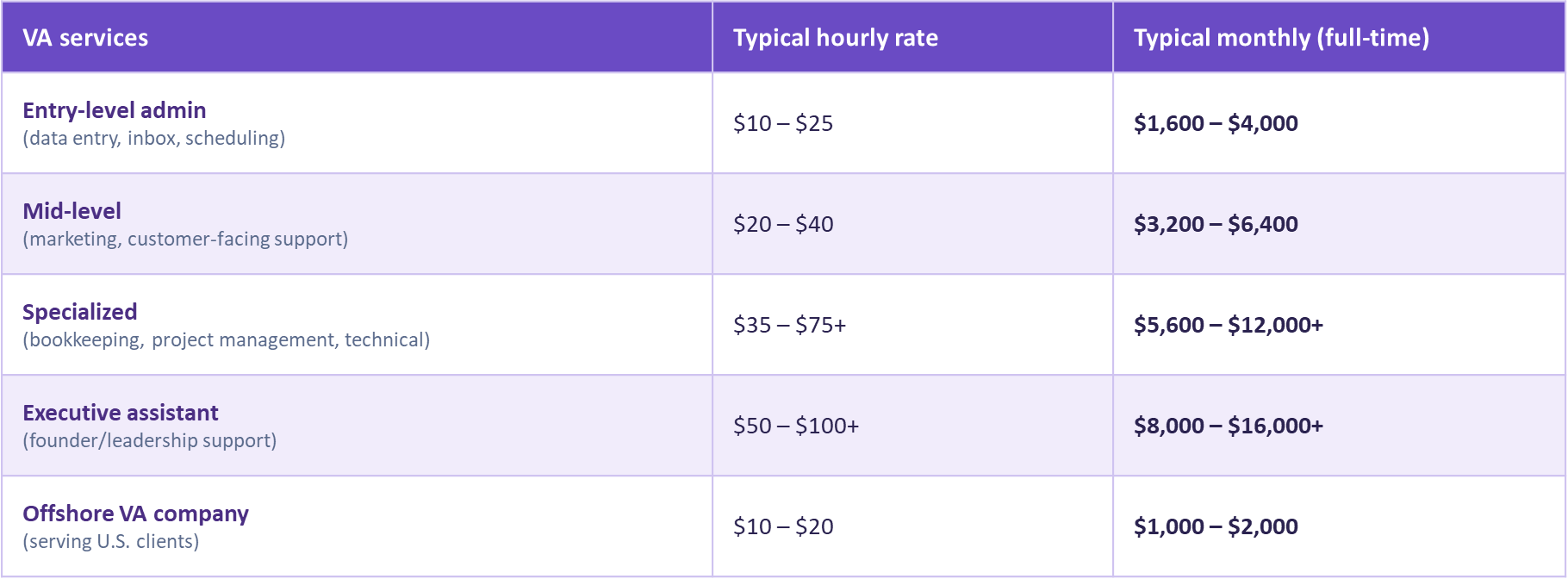
Task: Select the marketing, customer-facing support subtitle
Action: tap(185, 239)
